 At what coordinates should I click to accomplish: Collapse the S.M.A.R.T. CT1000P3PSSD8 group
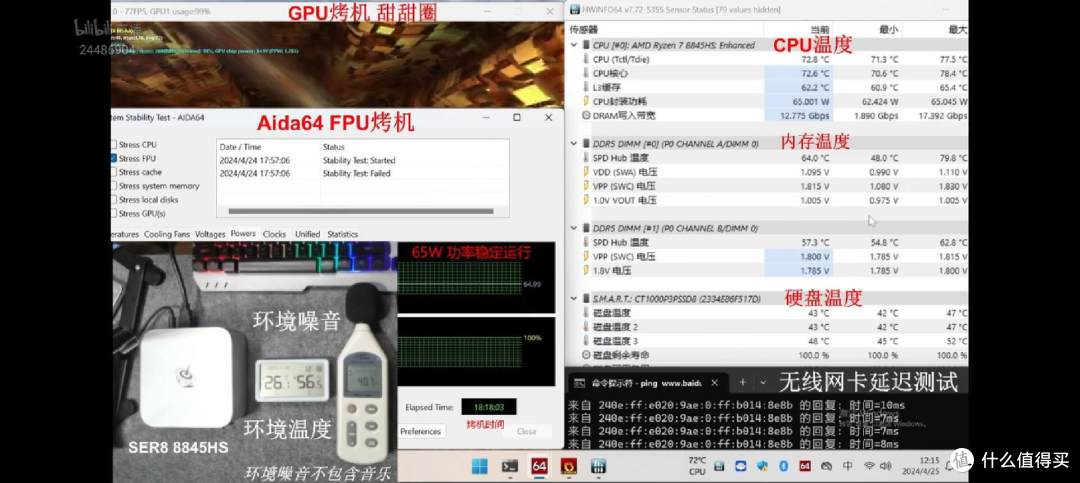(x=574, y=298)
